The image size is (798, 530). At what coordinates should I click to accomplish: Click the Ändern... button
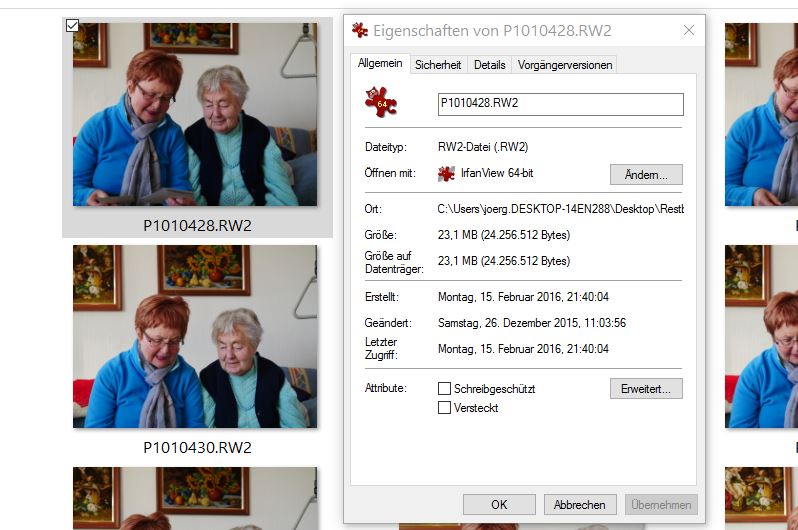click(x=646, y=175)
